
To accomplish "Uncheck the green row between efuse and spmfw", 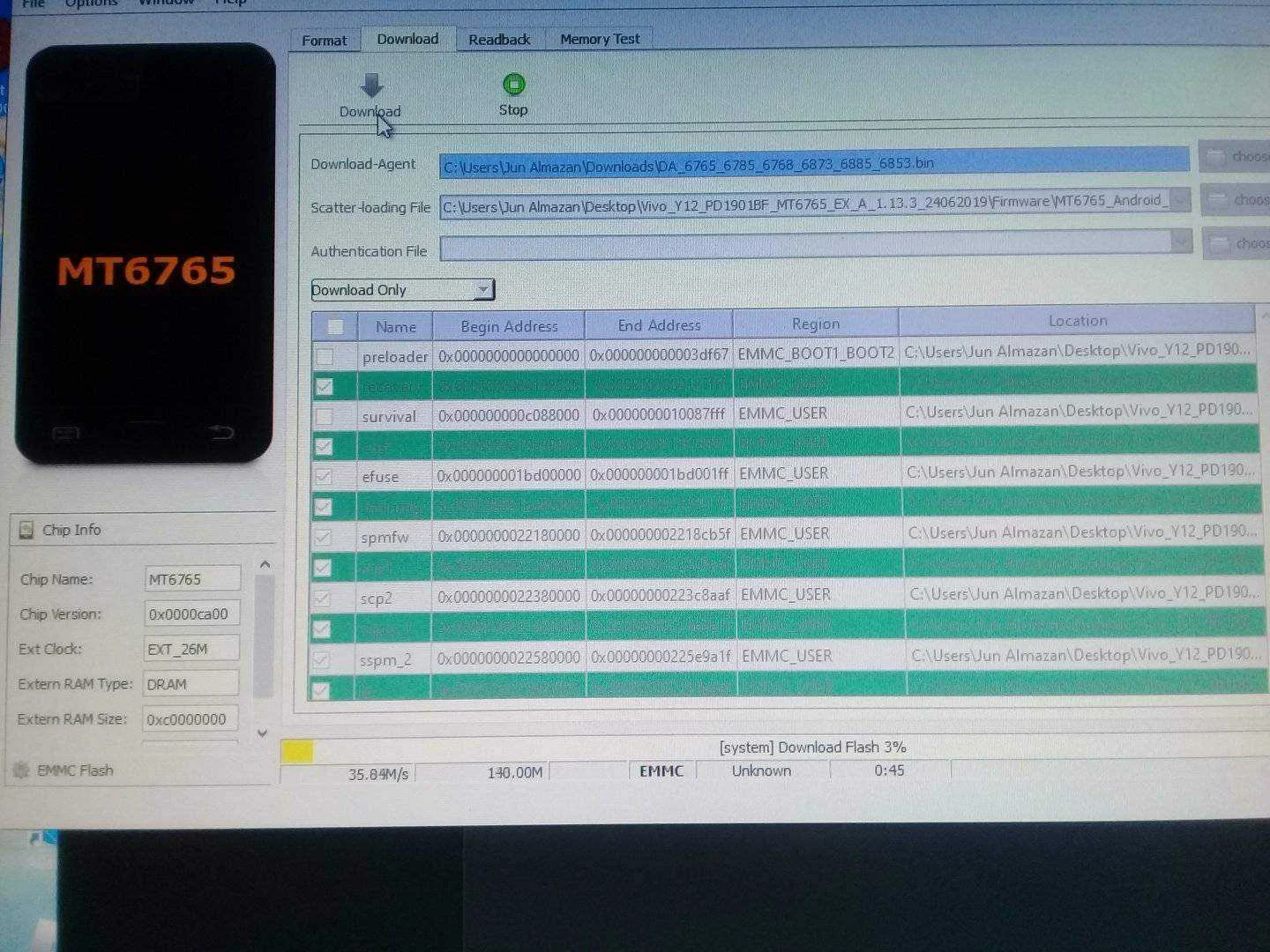I will point(323,507).
